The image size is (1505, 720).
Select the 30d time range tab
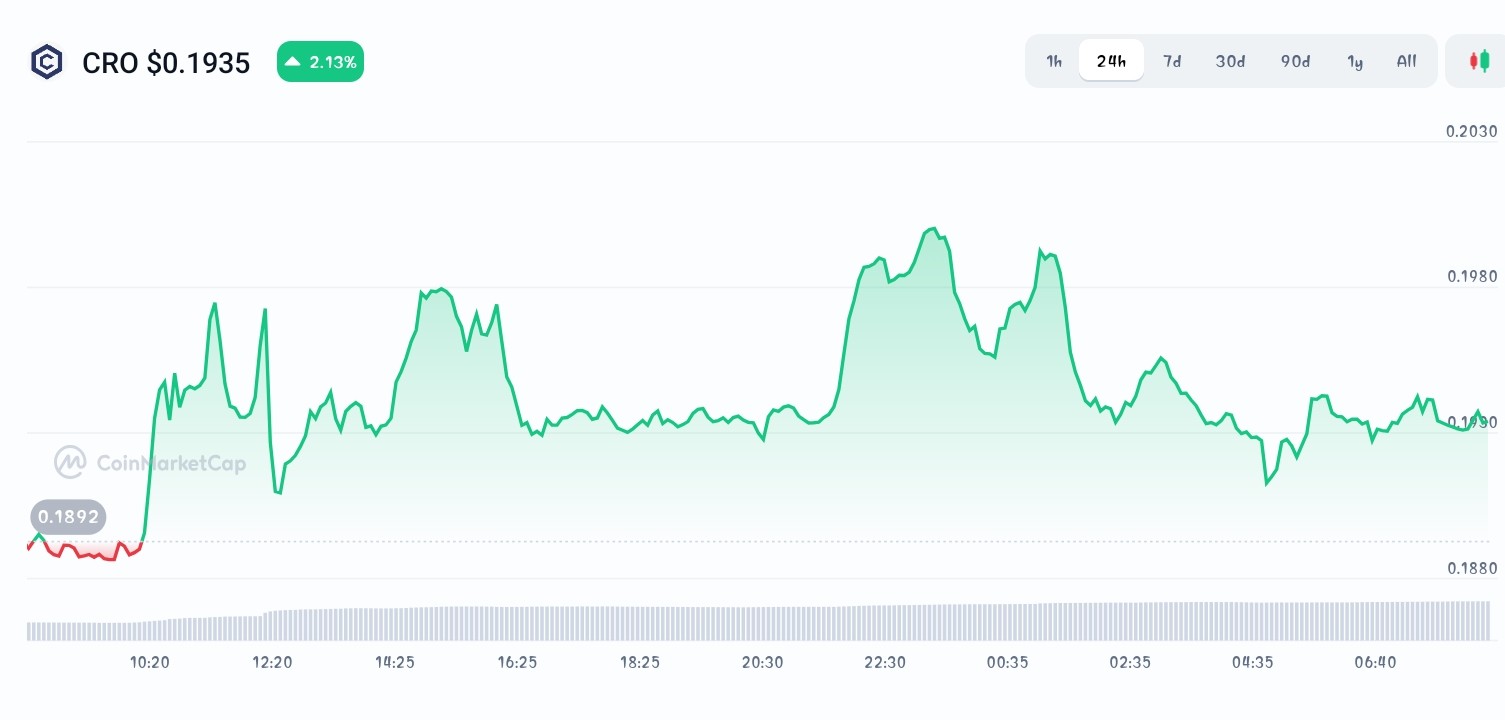point(1230,61)
